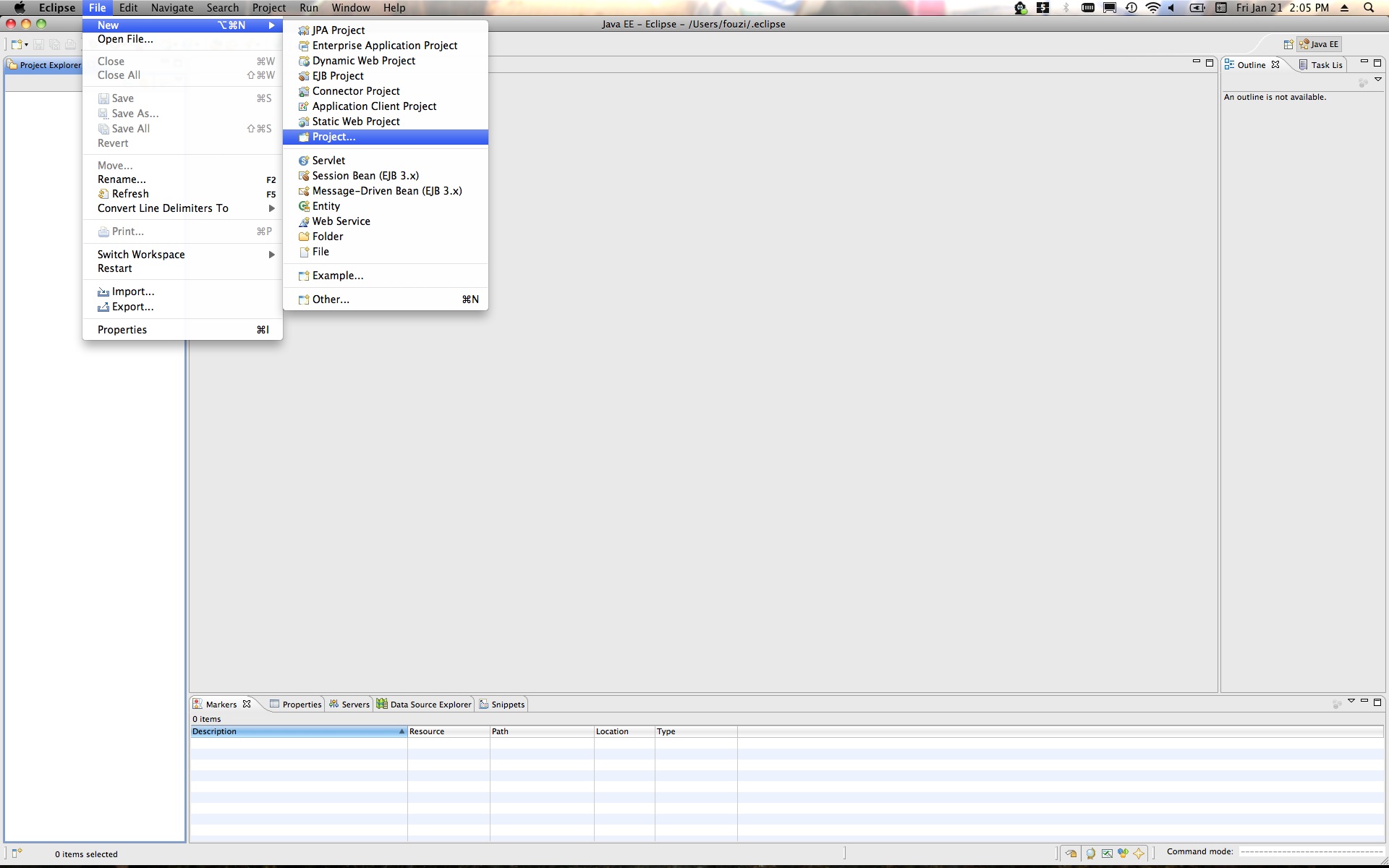Open the Markers view menu dropdown arrow
Image resolution: width=1389 pixels, height=868 pixels.
pos(1351,701)
